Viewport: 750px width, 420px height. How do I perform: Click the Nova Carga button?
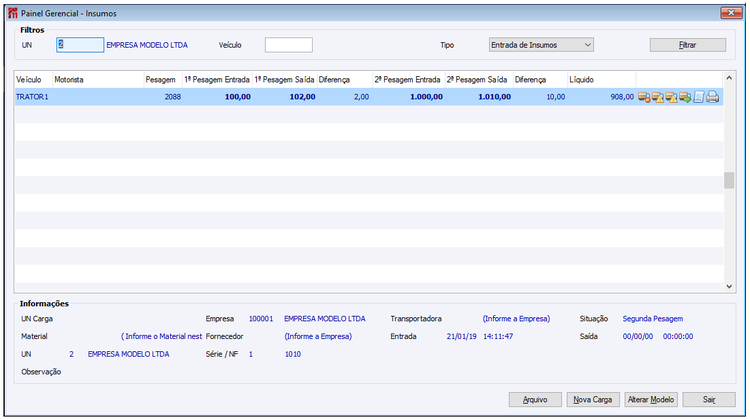pos(593,399)
